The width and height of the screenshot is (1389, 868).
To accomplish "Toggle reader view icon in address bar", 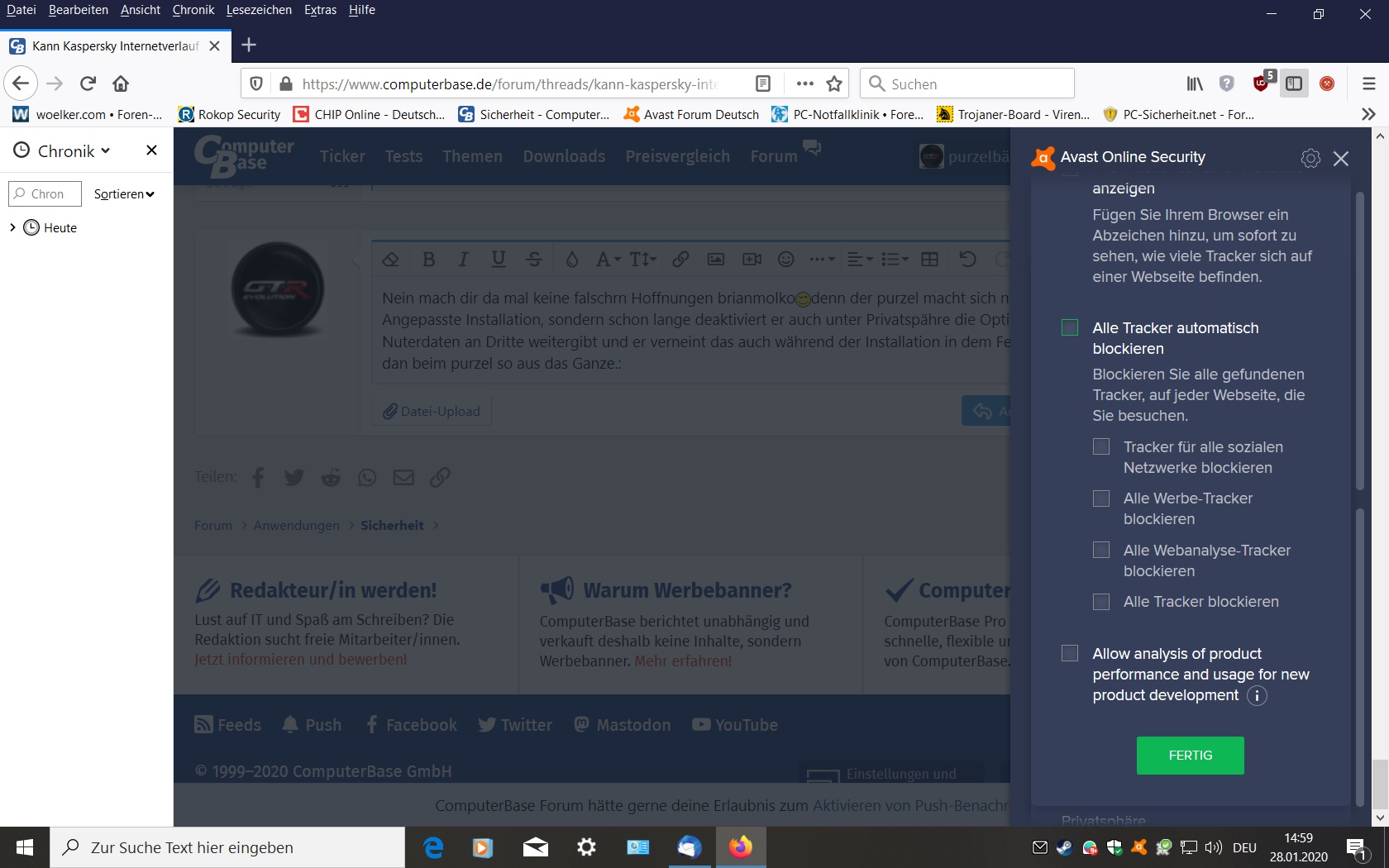I will 763,83.
